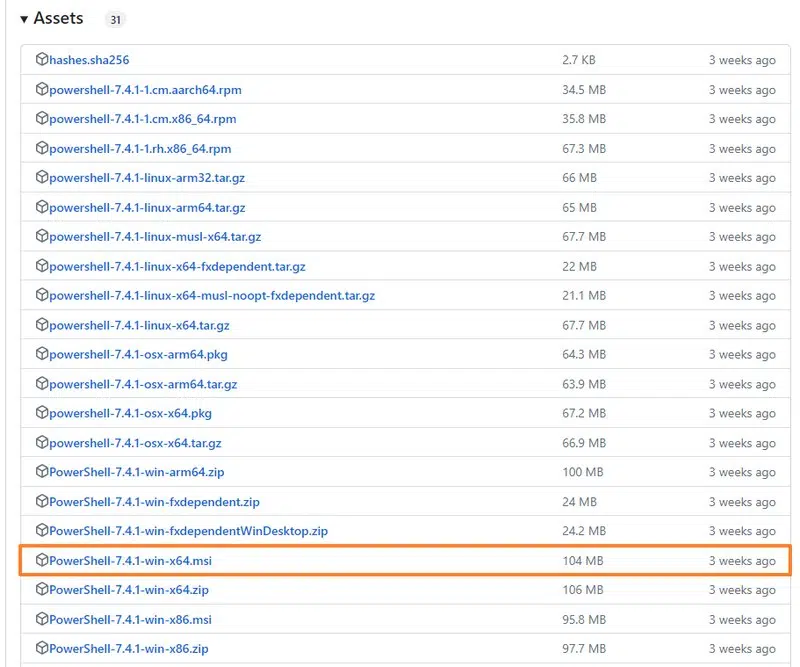Click the package icon beside PowerShell-7.4.1-win-arm64.zip
The image size is (800, 667).
pos(40,472)
